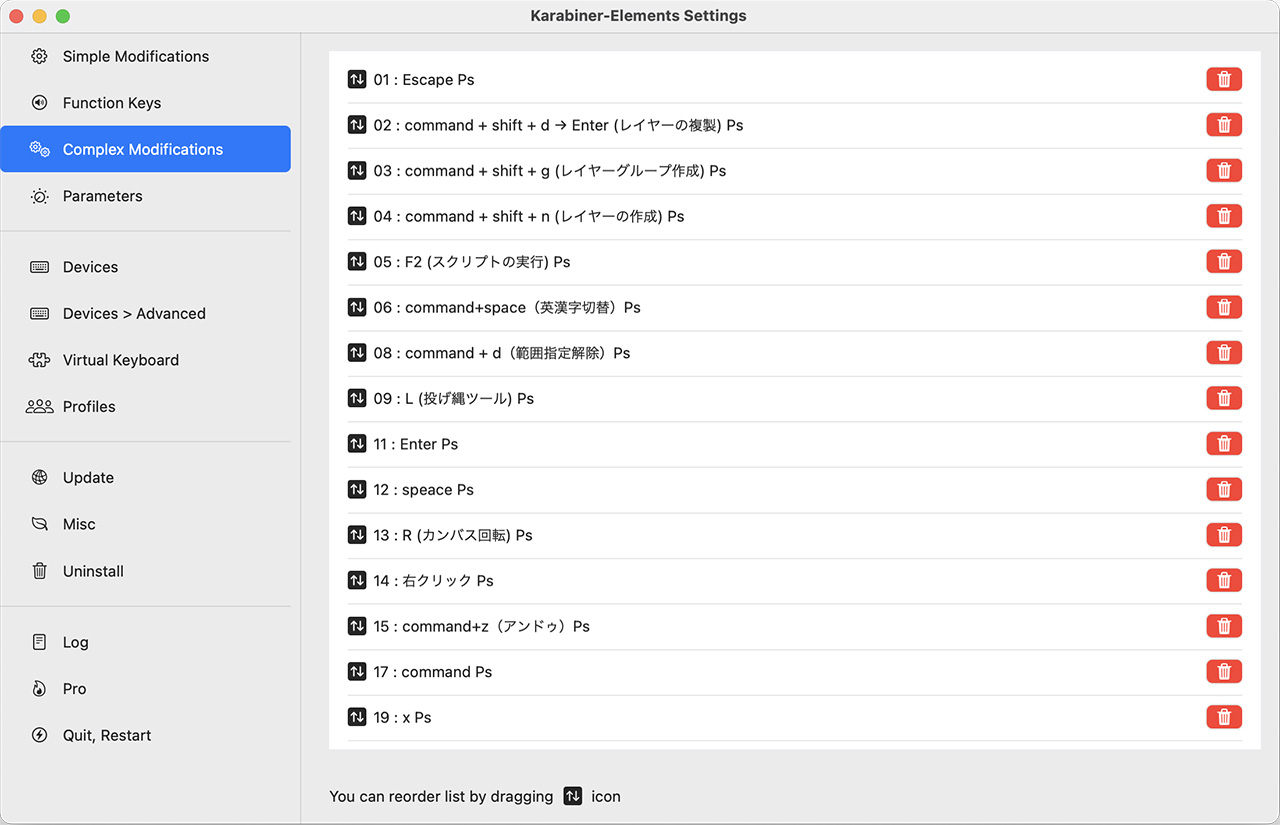The image size is (1280, 825).
Task: Click reorder handle of rule 03
Action: (x=357, y=170)
